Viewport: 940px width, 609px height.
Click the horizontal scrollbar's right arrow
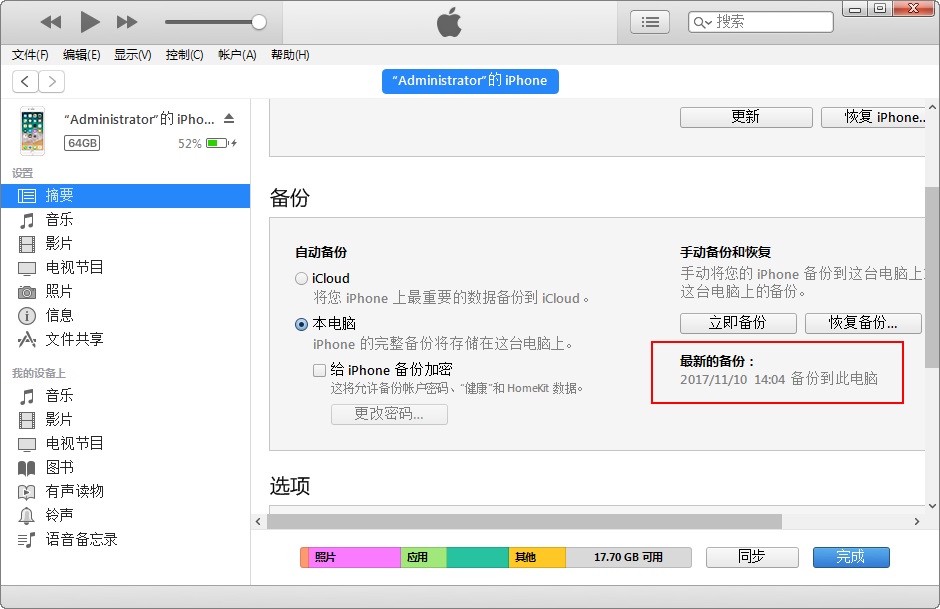(917, 521)
